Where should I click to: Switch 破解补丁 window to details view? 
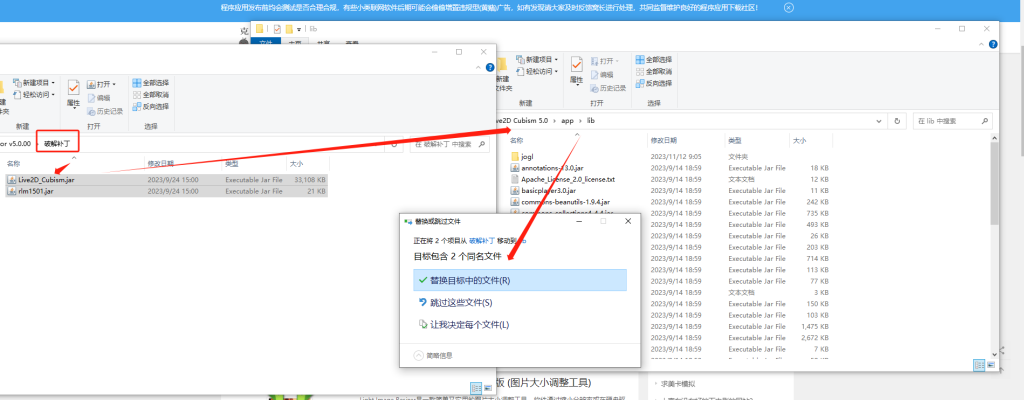coord(475,388)
